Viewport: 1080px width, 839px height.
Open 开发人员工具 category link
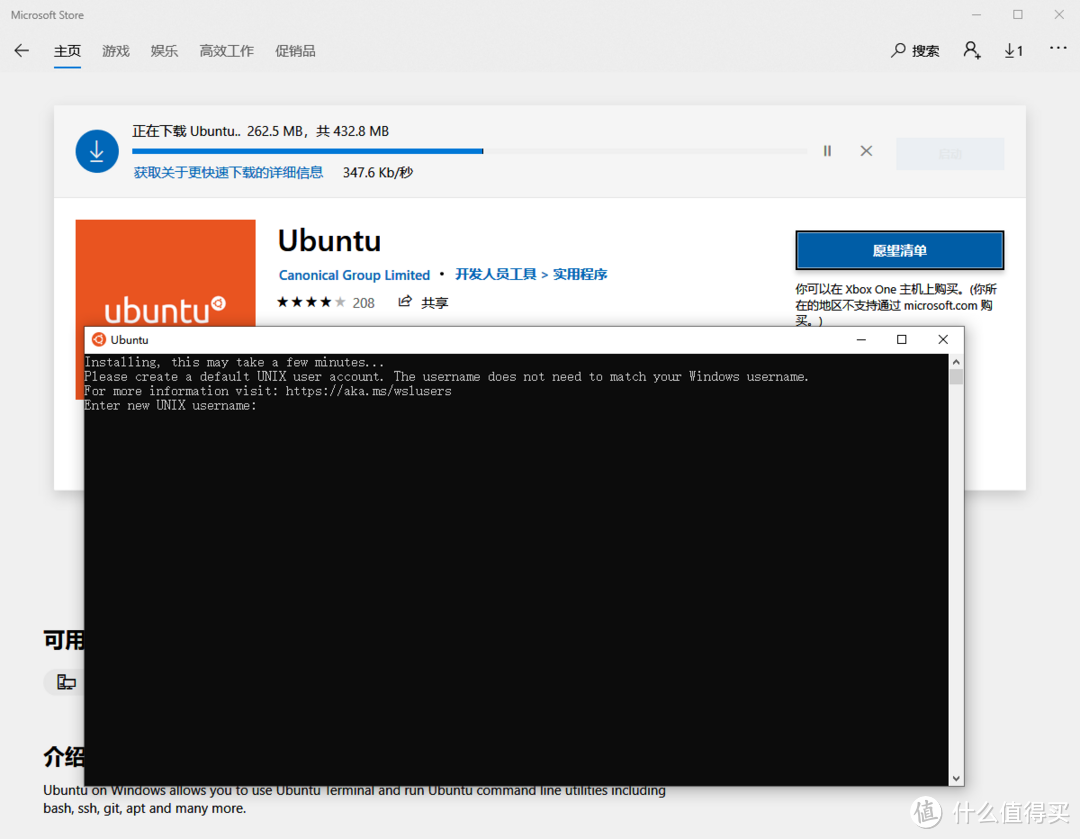tap(495, 274)
